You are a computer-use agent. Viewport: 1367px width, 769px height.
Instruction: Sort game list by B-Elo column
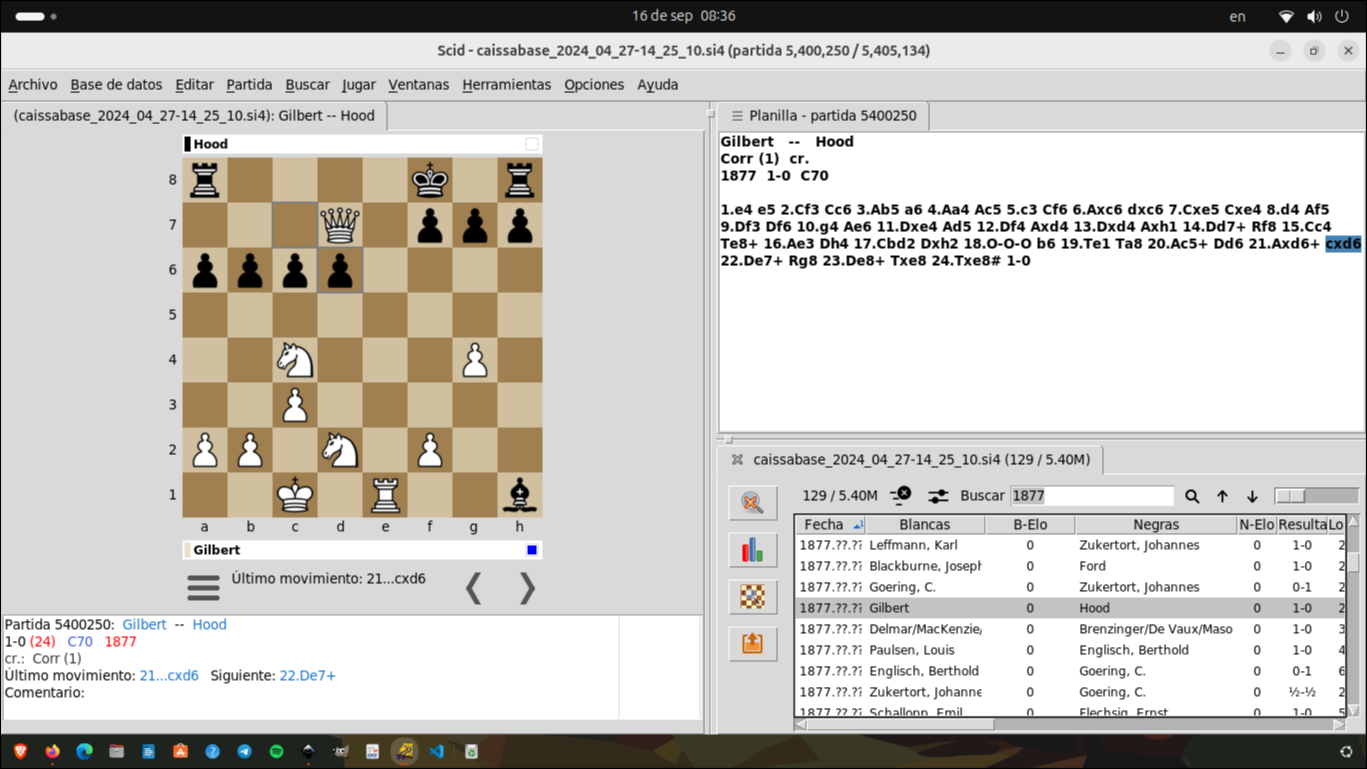pos(1030,525)
